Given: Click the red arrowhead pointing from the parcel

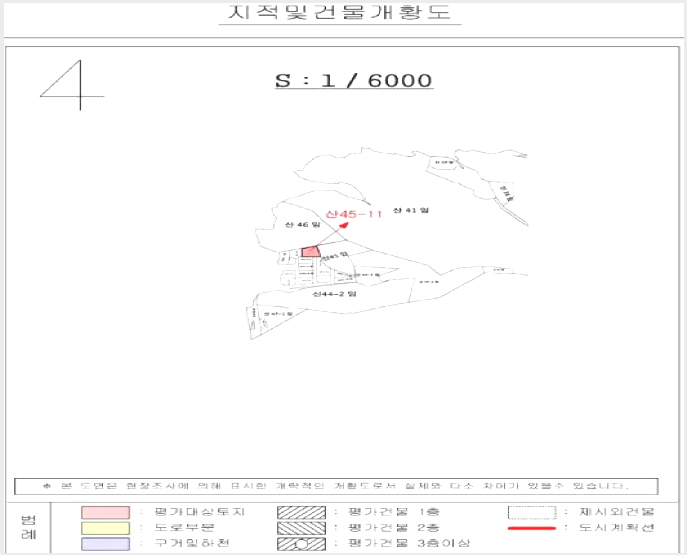Looking at the screenshot, I should (x=344, y=226).
